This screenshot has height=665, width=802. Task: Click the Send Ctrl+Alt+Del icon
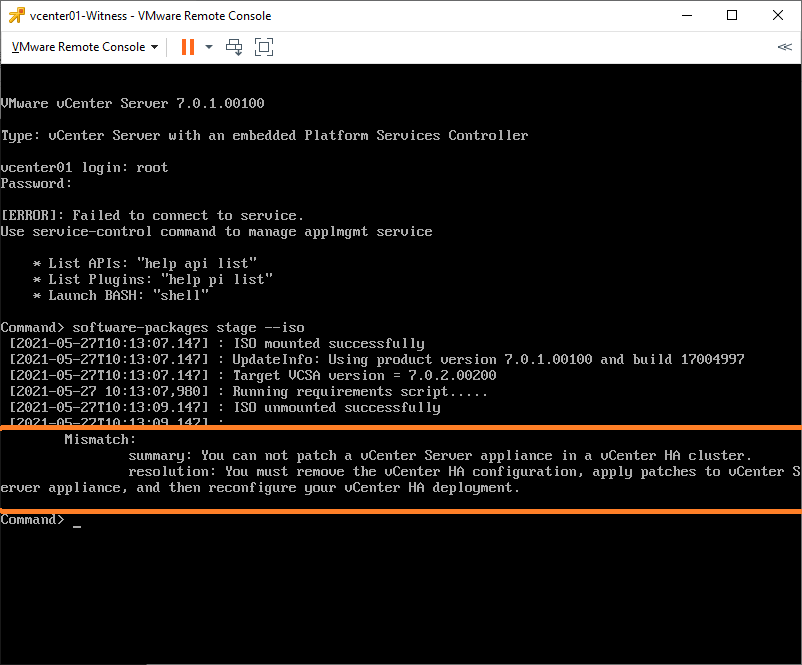coord(234,47)
